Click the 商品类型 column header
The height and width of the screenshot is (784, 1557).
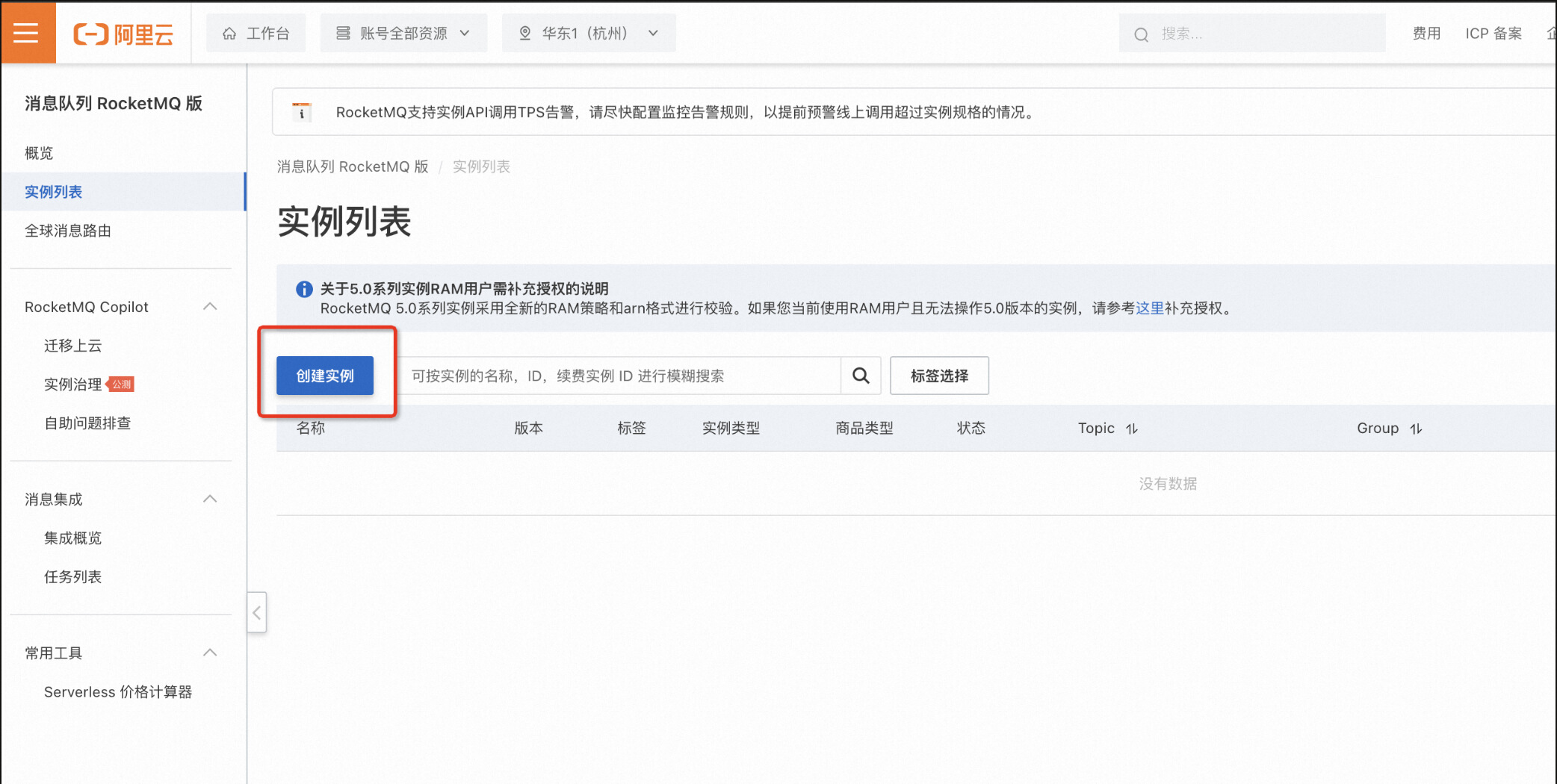pos(864,428)
